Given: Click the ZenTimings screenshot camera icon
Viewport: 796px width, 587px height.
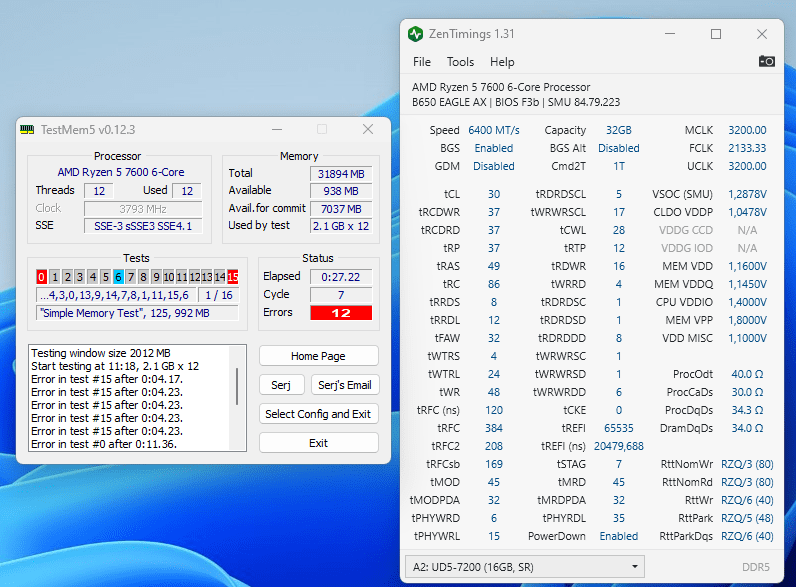Looking at the screenshot, I should coord(767,61).
